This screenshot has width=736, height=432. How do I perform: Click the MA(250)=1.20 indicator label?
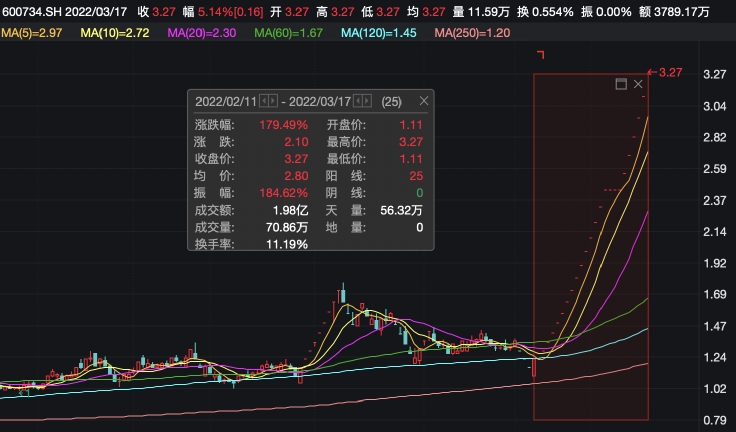[x=472, y=33]
